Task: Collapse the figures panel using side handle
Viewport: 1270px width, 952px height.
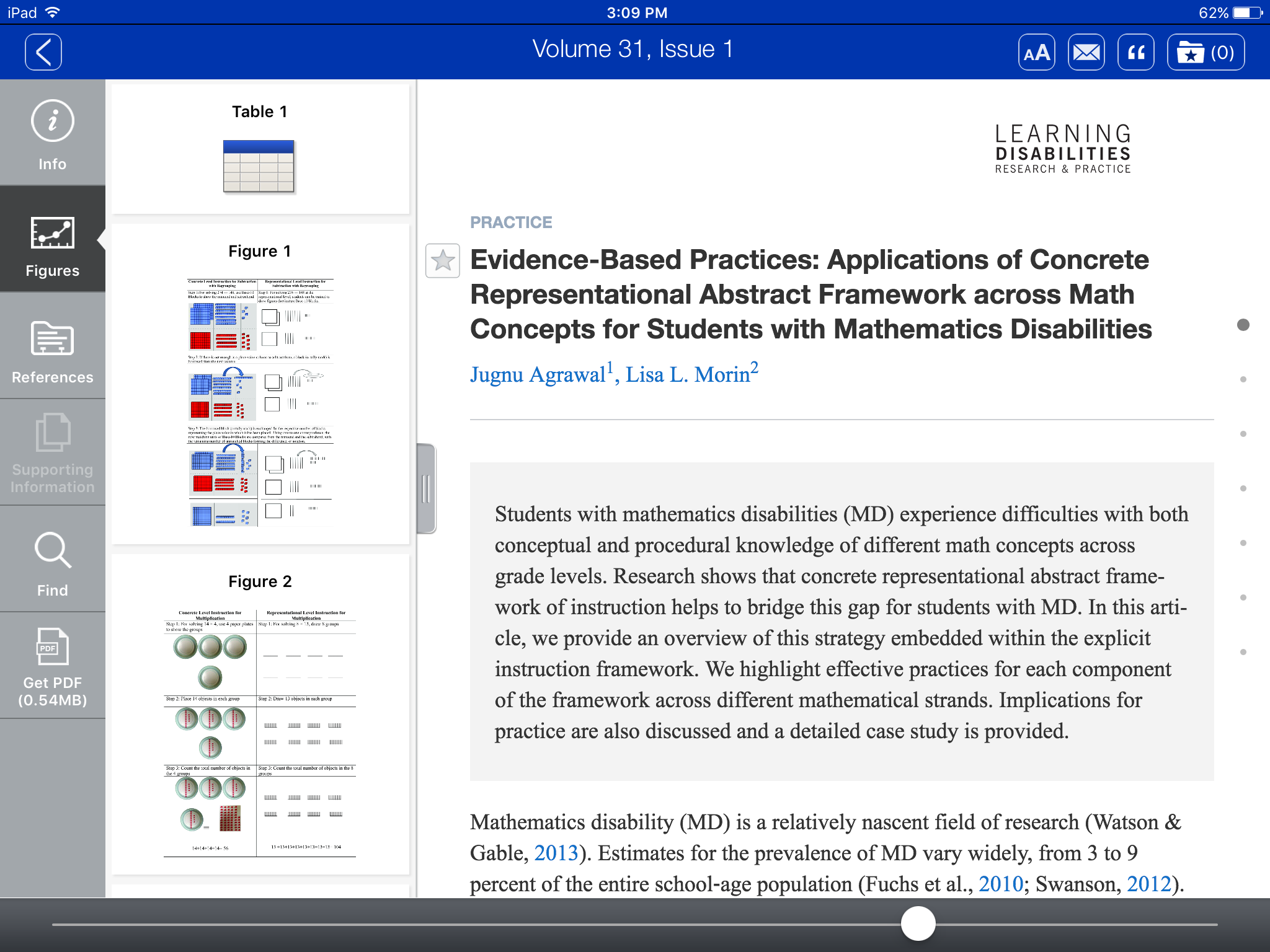Action: click(426, 488)
